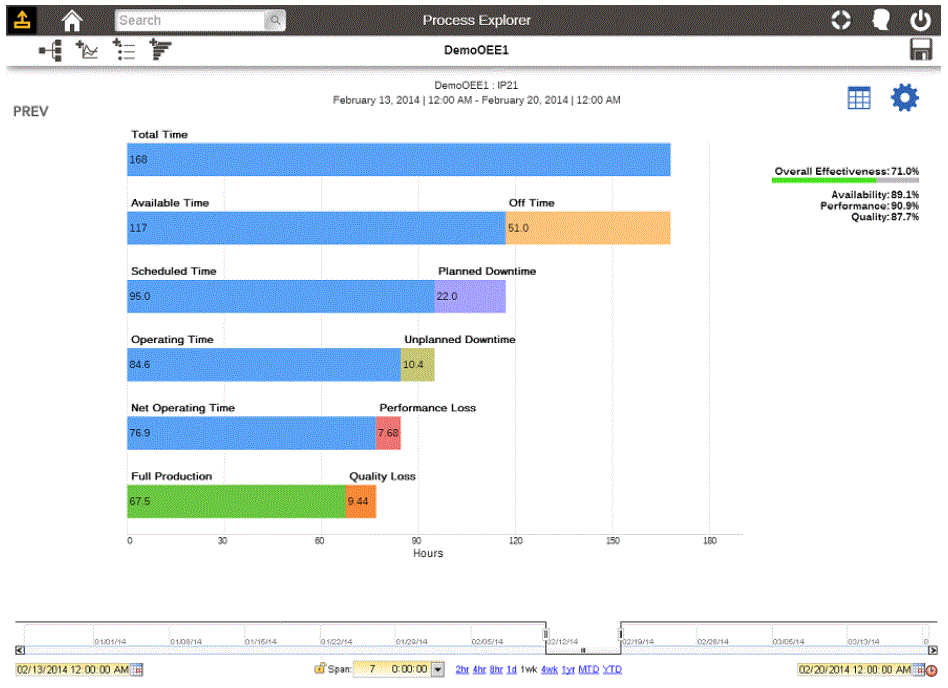Click the red Performance Loss bar 7.68
The height and width of the screenshot is (688, 948).
[x=388, y=433]
